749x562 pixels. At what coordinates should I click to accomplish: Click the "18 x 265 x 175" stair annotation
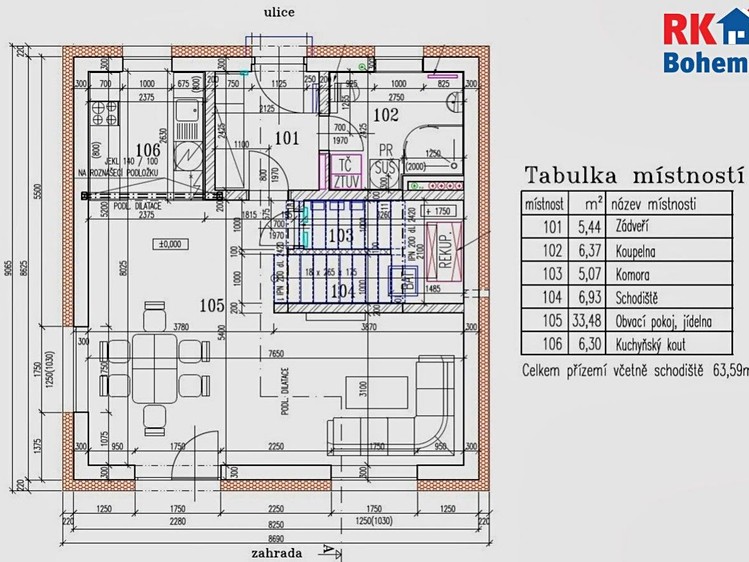331,272
